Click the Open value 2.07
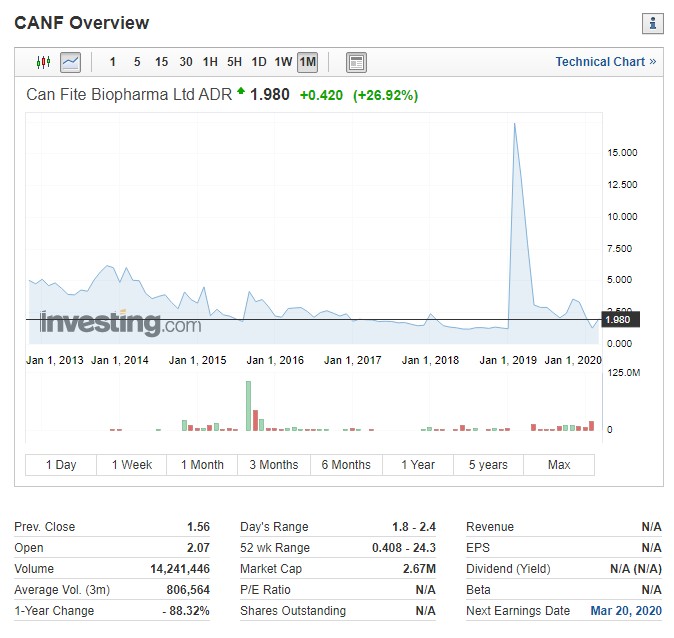Image resolution: width=674 pixels, height=638 pixels. click(x=198, y=548)
